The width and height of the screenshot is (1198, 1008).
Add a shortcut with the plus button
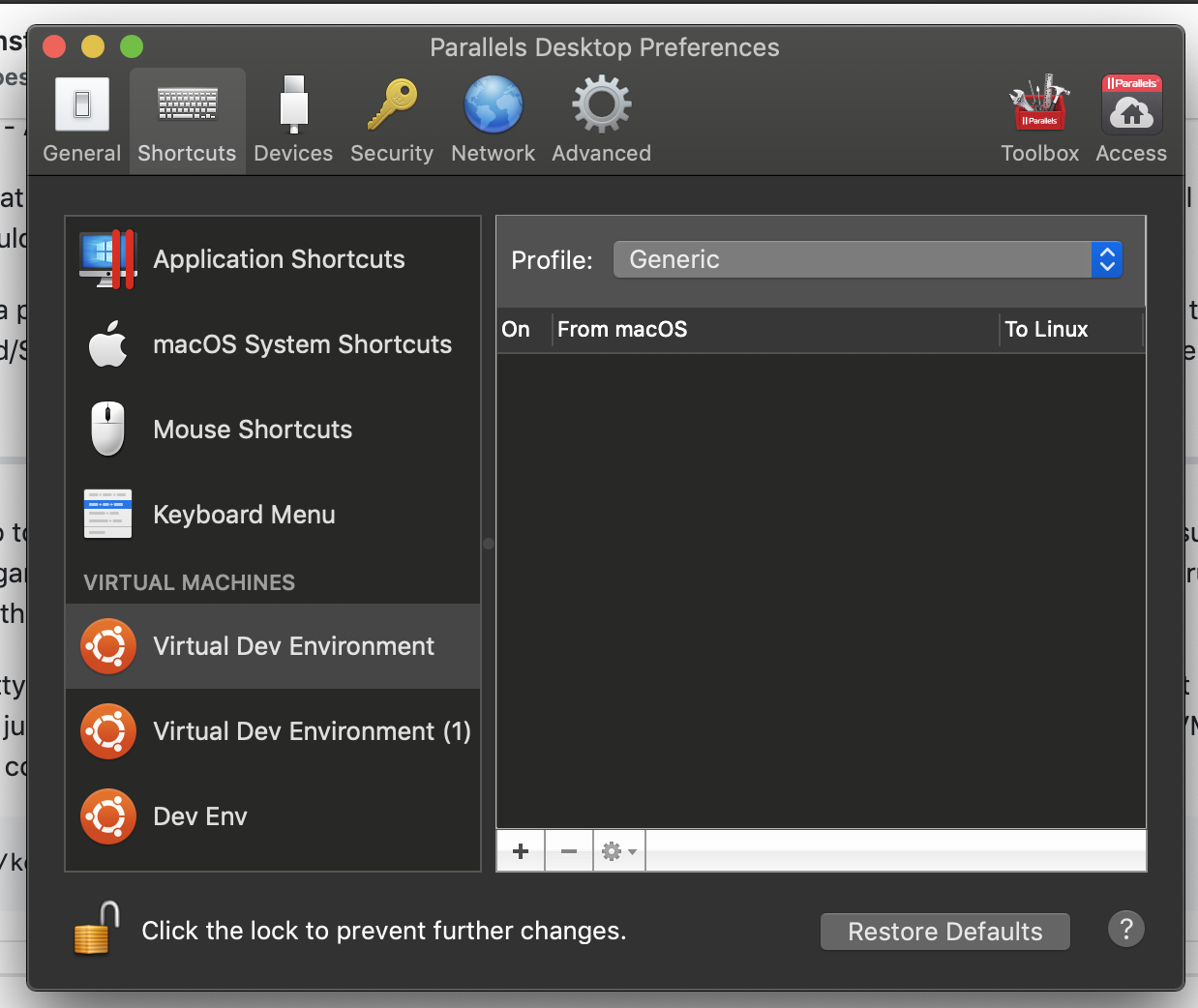[x=521, y=851]
